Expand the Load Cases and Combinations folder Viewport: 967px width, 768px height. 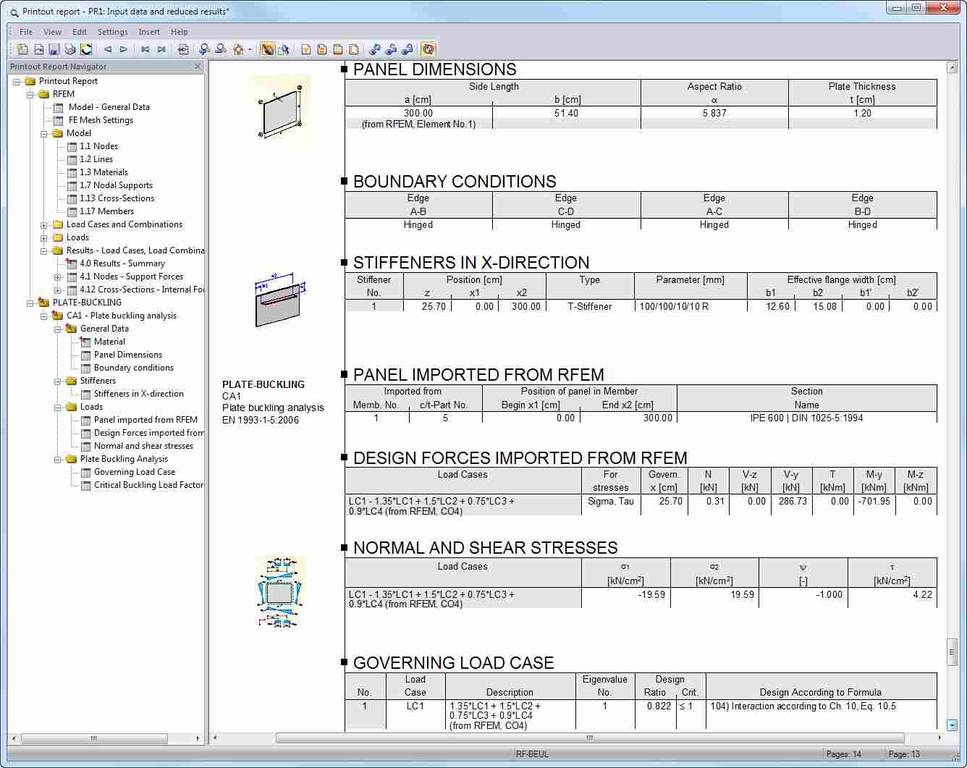pyautogui.click(x=44, y=225)
